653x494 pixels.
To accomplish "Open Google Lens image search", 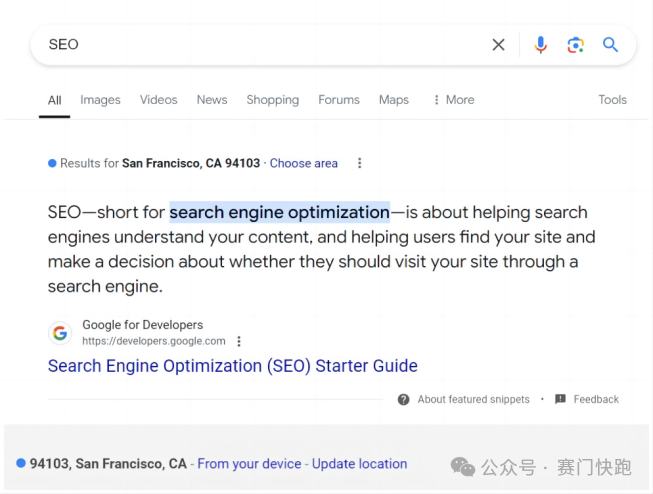I will (x=575, y=45).
